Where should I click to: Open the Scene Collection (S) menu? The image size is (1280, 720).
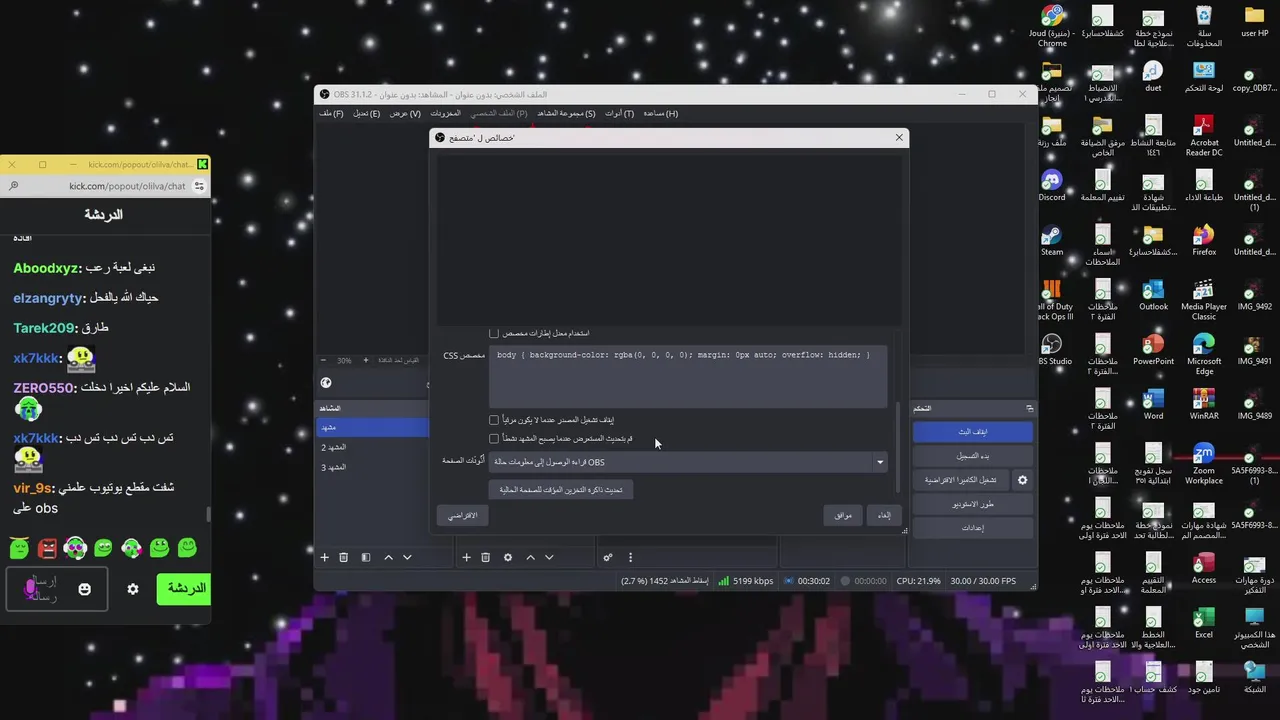click(566, 113)
